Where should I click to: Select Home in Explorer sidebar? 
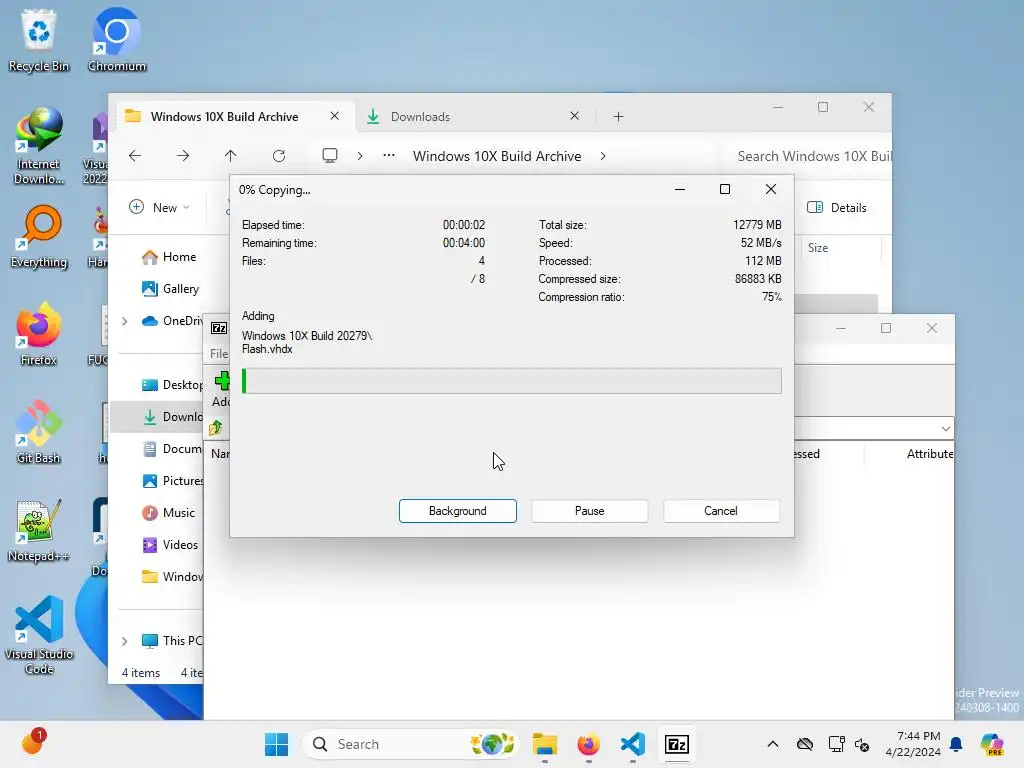click(169, 257)
